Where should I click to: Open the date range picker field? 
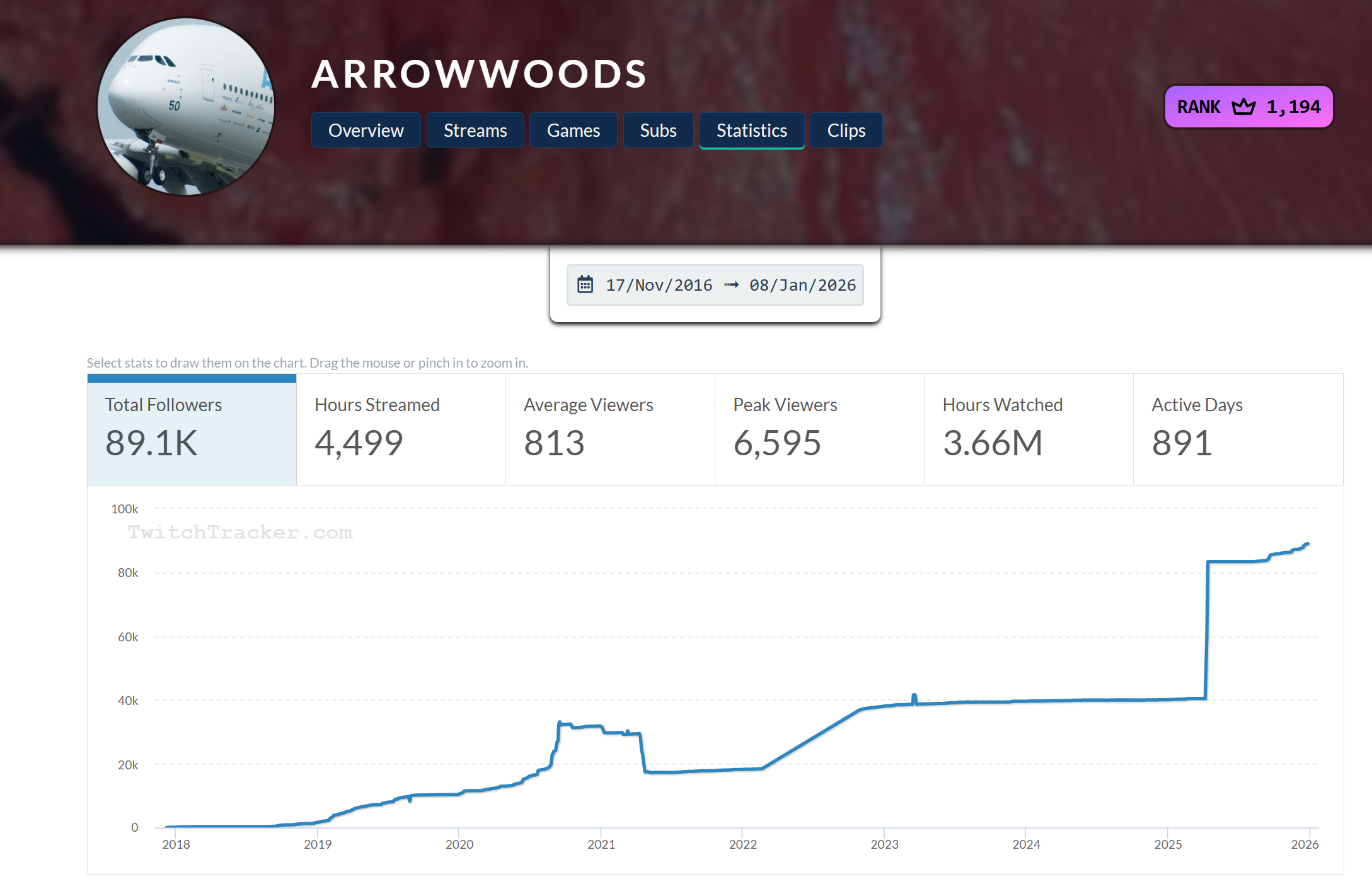pyautogui.click(x=715, y=285)
